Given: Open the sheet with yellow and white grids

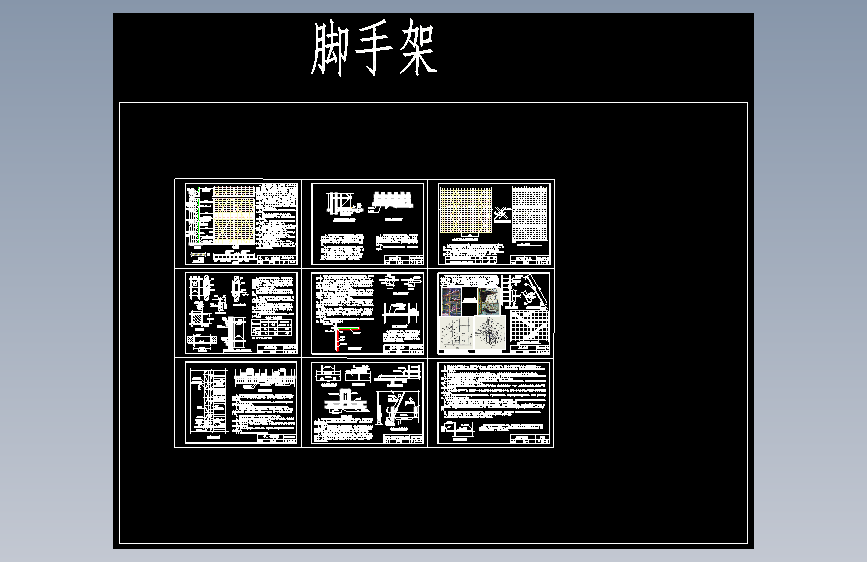Looking at the screenshot, I should point(494,223).
